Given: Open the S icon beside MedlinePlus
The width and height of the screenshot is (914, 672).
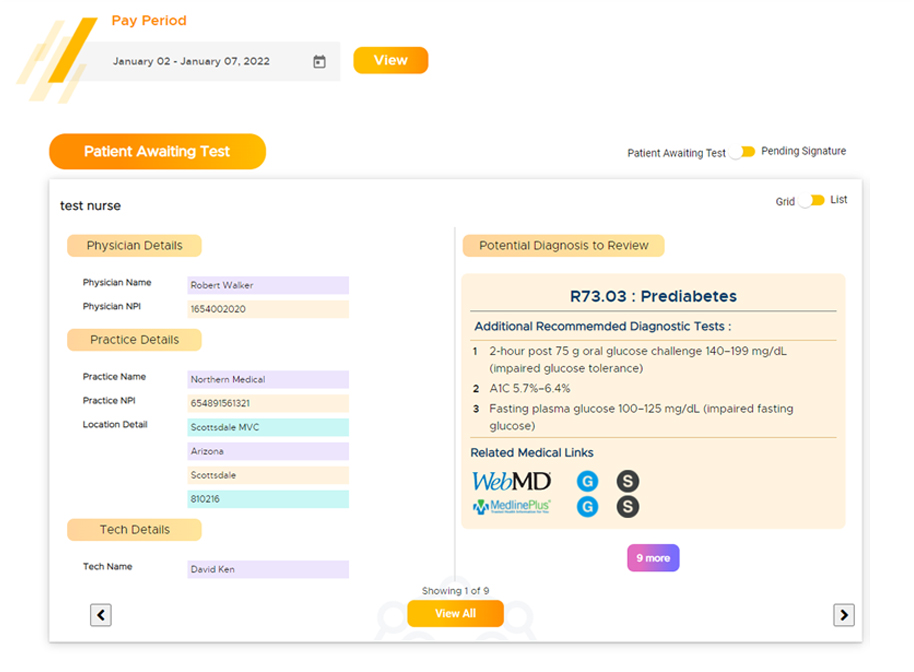Looking at the screenshot, I should coord(627,507).
